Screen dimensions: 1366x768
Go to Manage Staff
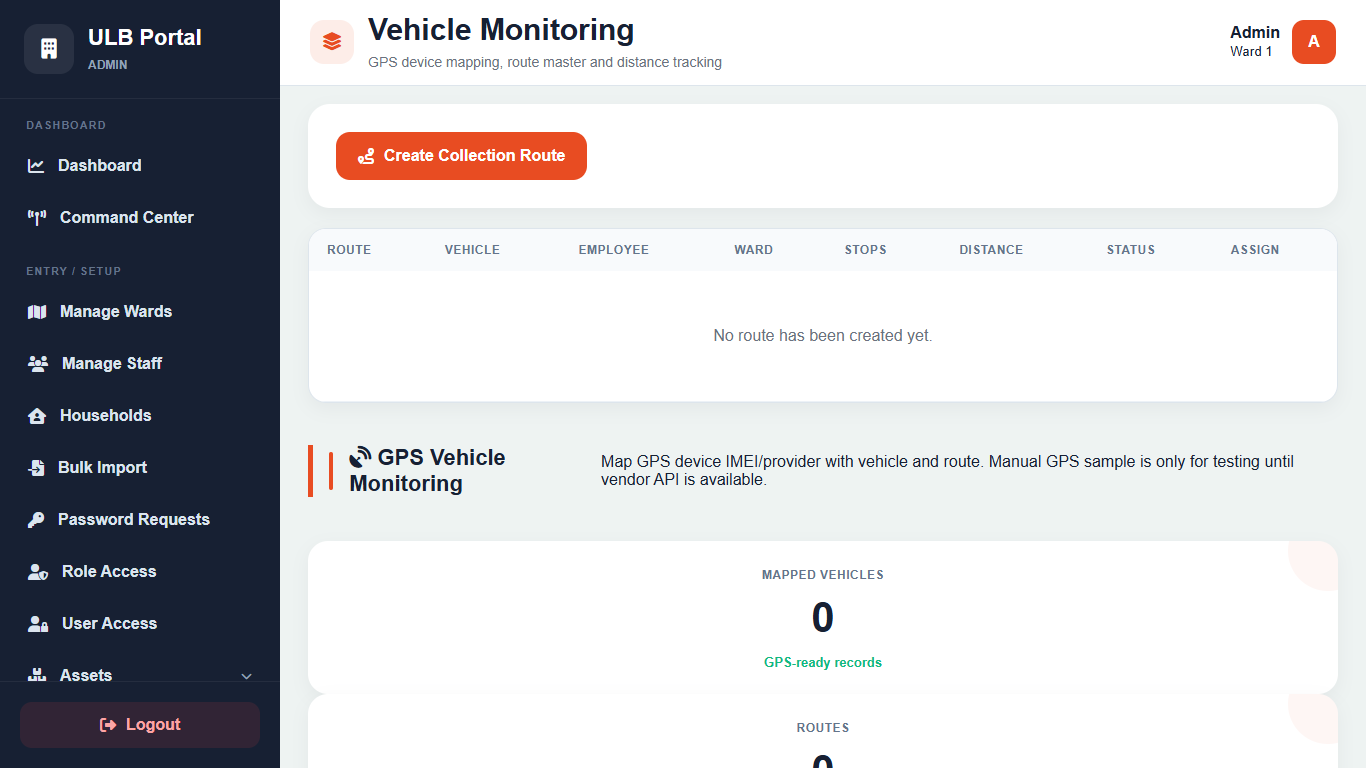click(x=140, y=364)
